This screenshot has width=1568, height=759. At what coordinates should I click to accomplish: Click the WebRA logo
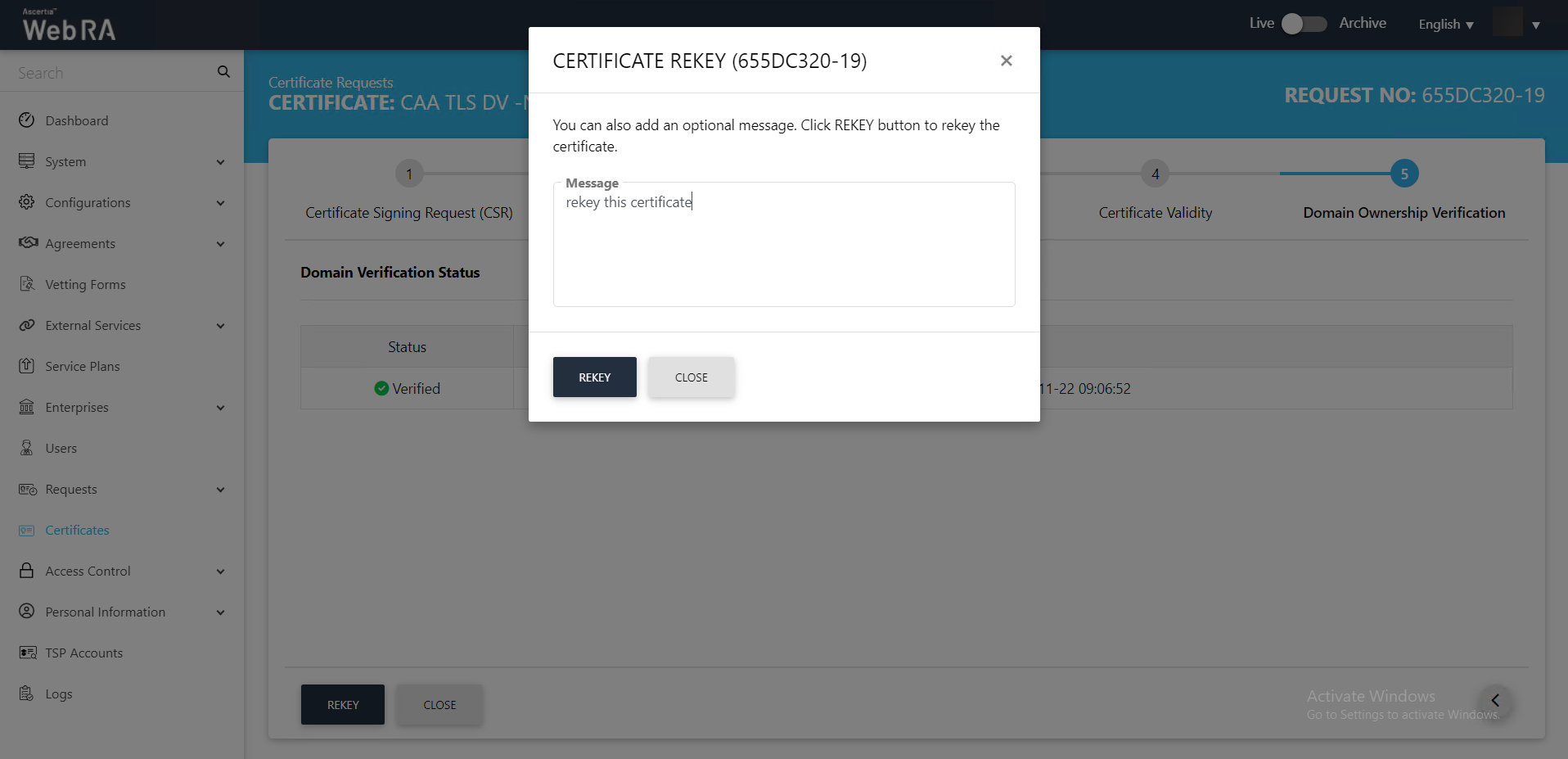tap(69, 25)
